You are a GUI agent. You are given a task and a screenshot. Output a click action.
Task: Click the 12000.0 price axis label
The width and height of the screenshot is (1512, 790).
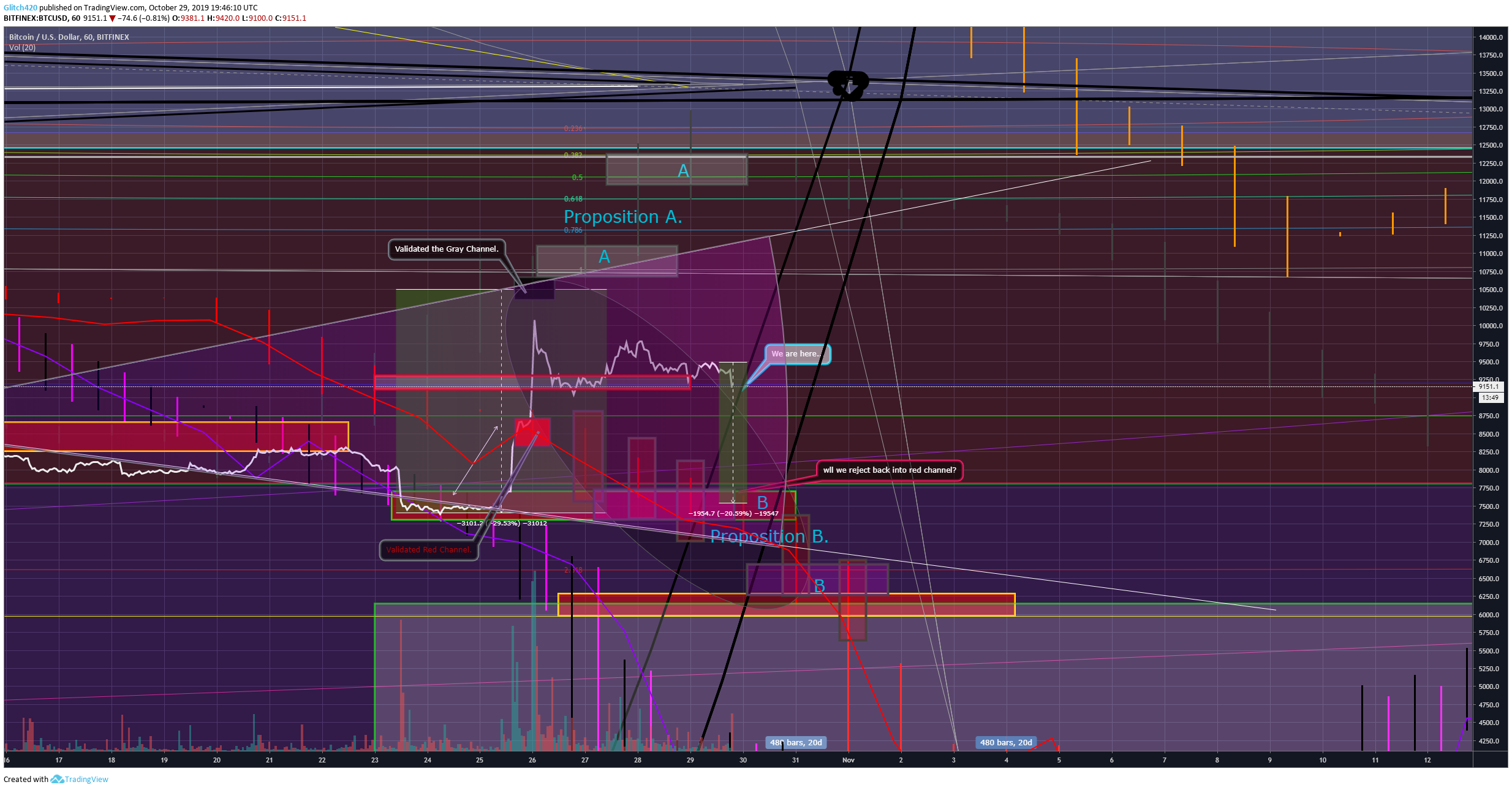point(1490,181)
